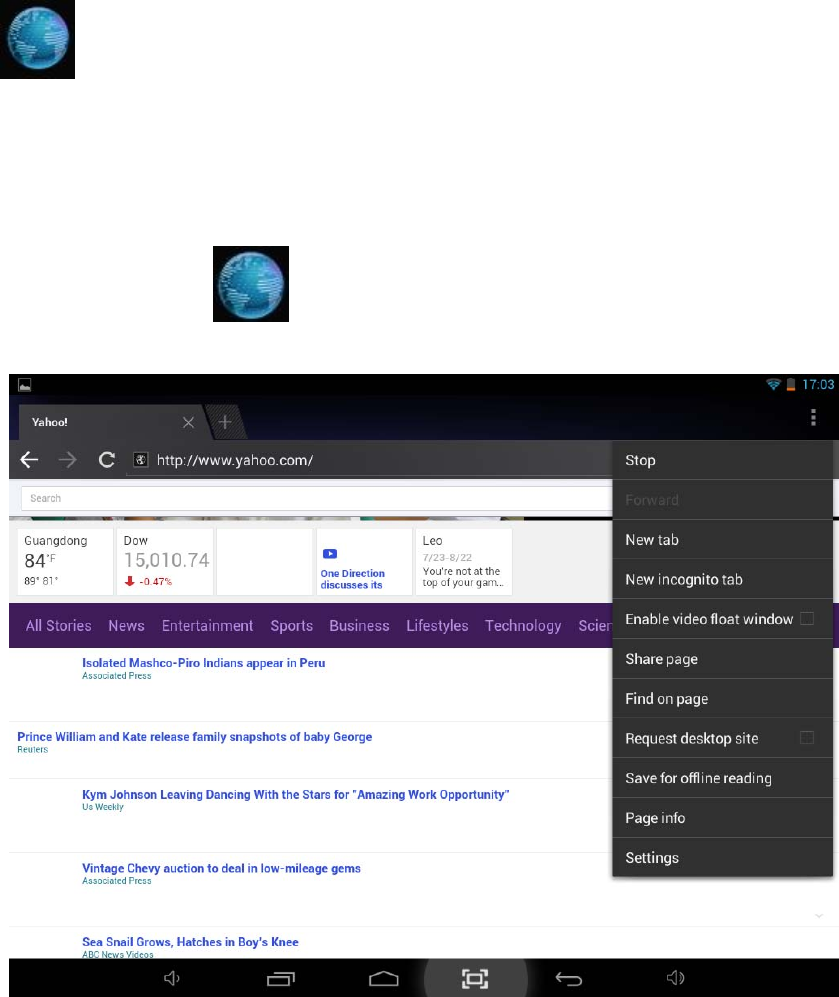Click the One Direction video icon

point(330,554)
